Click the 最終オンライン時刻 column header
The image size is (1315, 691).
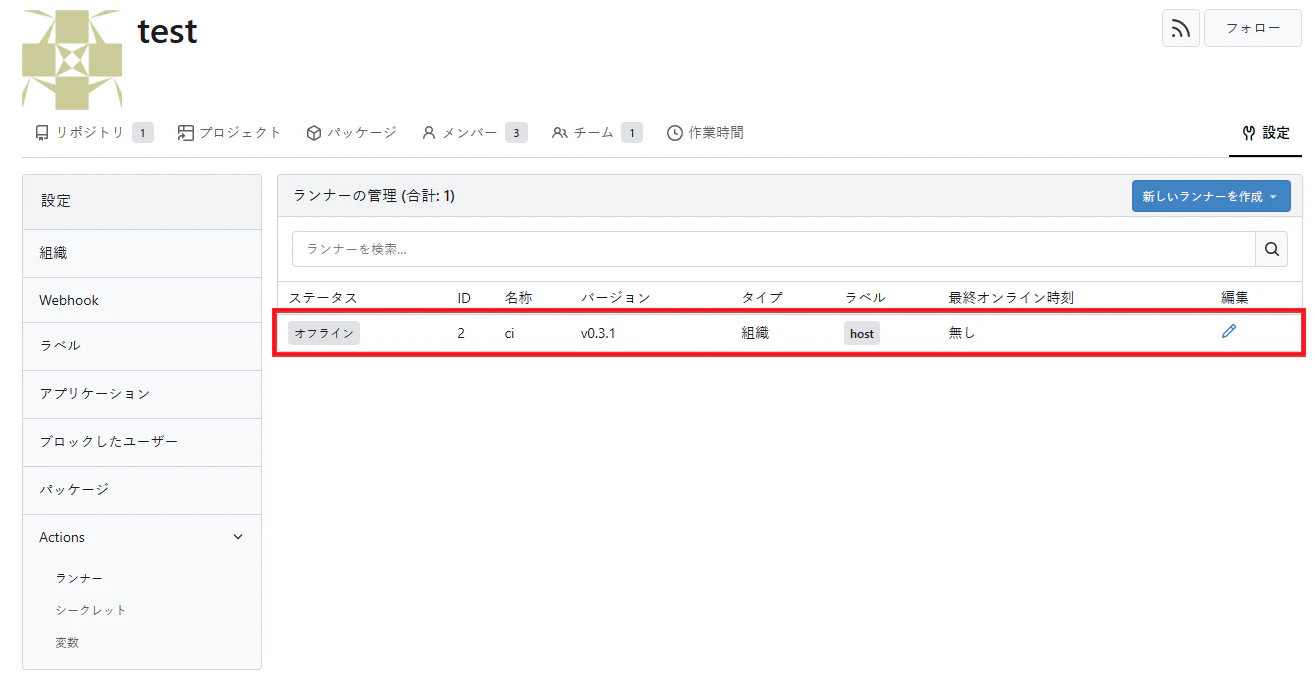click(1011, 297)
